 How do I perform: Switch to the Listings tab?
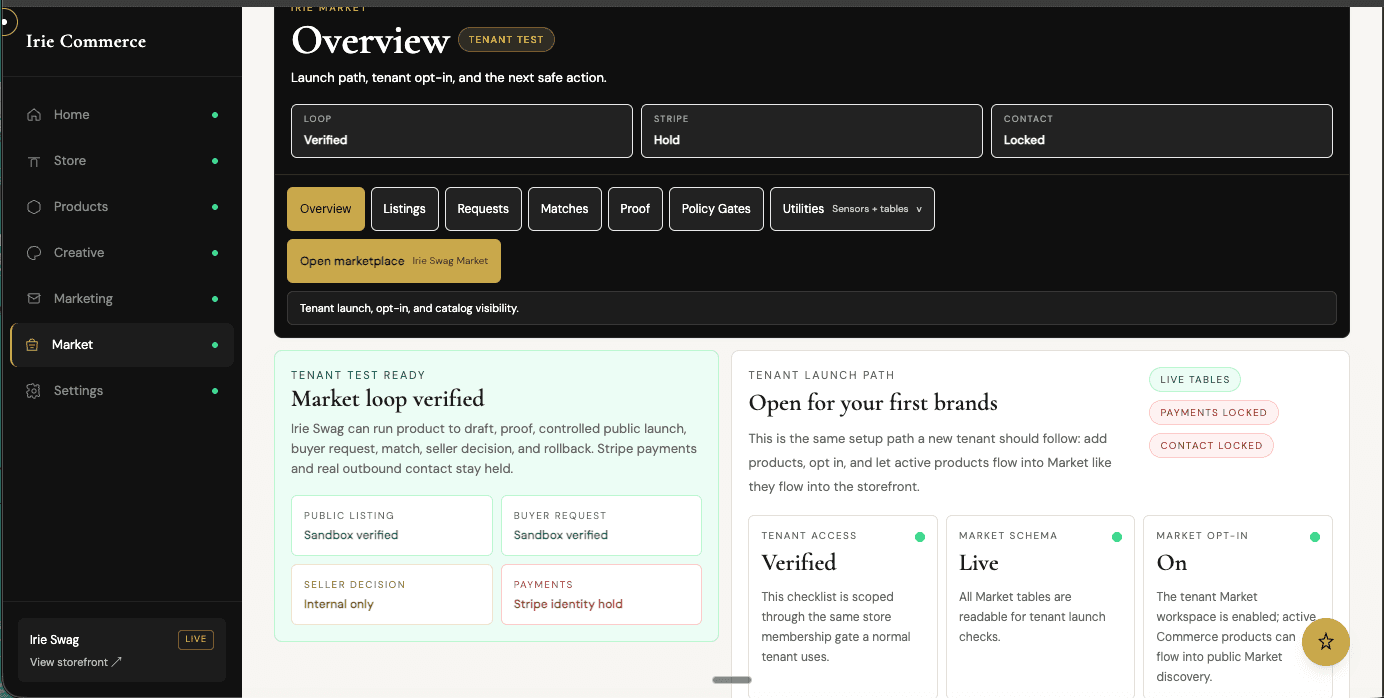coord(404,209)
